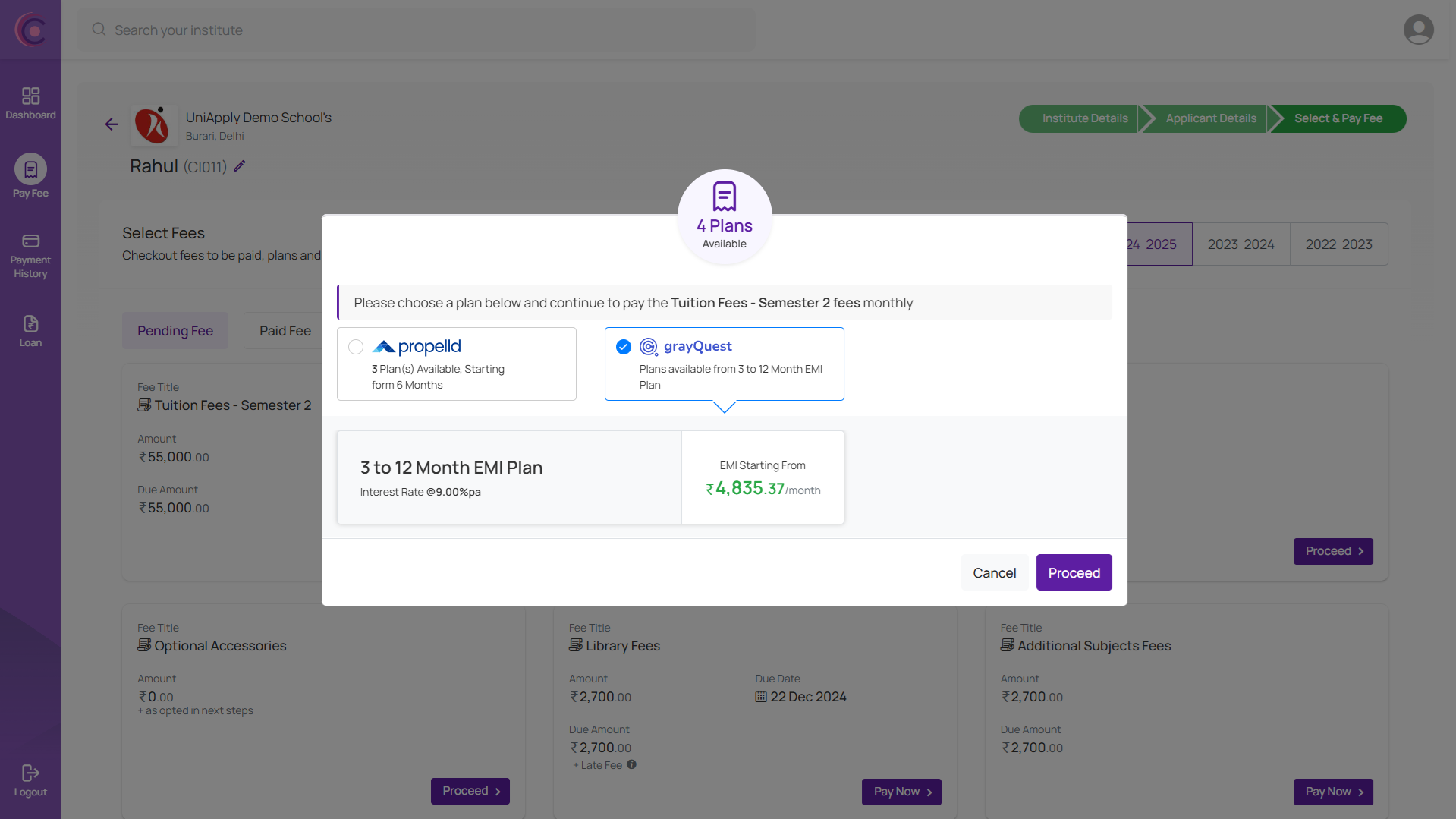Screen dimensions: 1456x819
Task: Open the Paid Fee tab
Action: coord(285,331)
